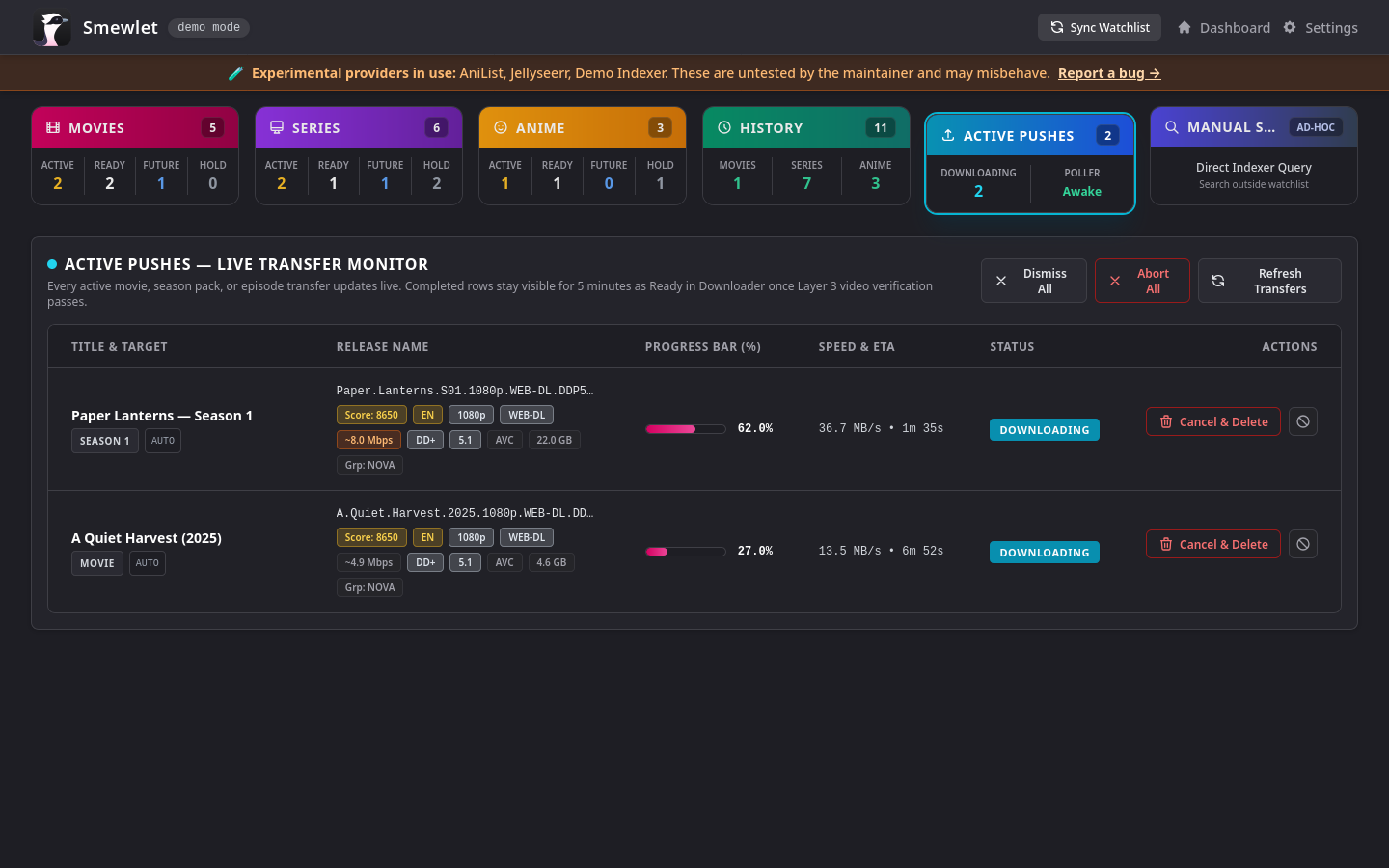Viewport: 1389px width, 868px height.
Task: Click the 62.0% progress value
Action: click(x=755, y=428)
